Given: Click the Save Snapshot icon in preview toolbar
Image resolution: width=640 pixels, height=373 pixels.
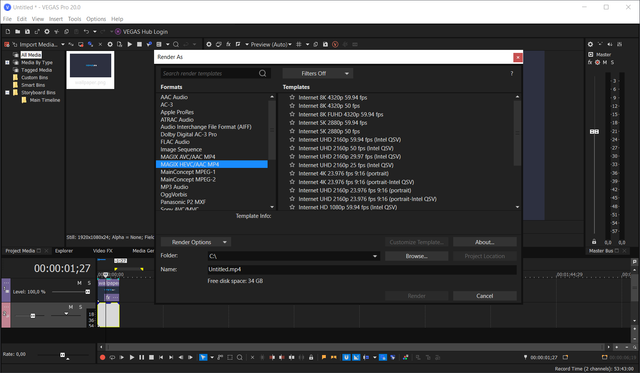Looking at the screenshot, I should tap(325, 44).
